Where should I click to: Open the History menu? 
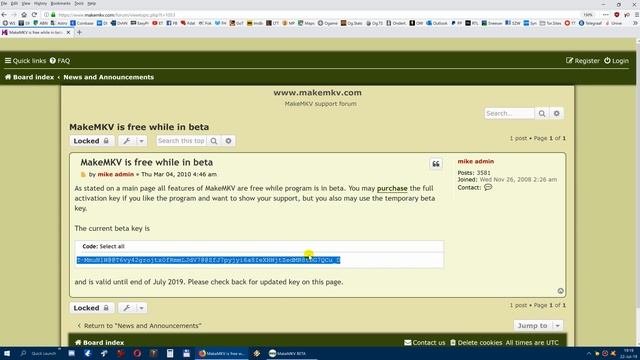(x=40, y=3)
